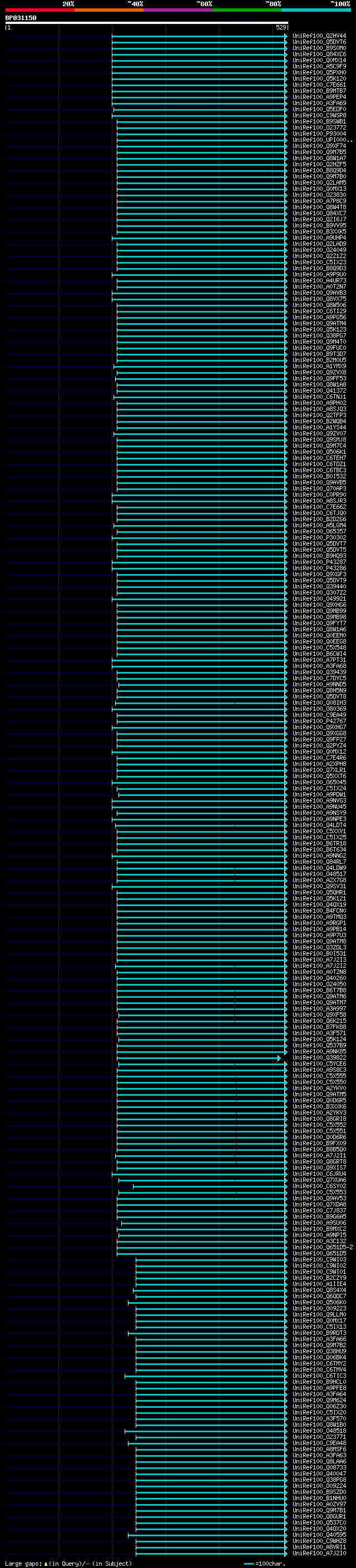Select the truncated UniRef100_UPI000.. hit
Viewport: 356px width, 1568px height.
tap(323, 140)
